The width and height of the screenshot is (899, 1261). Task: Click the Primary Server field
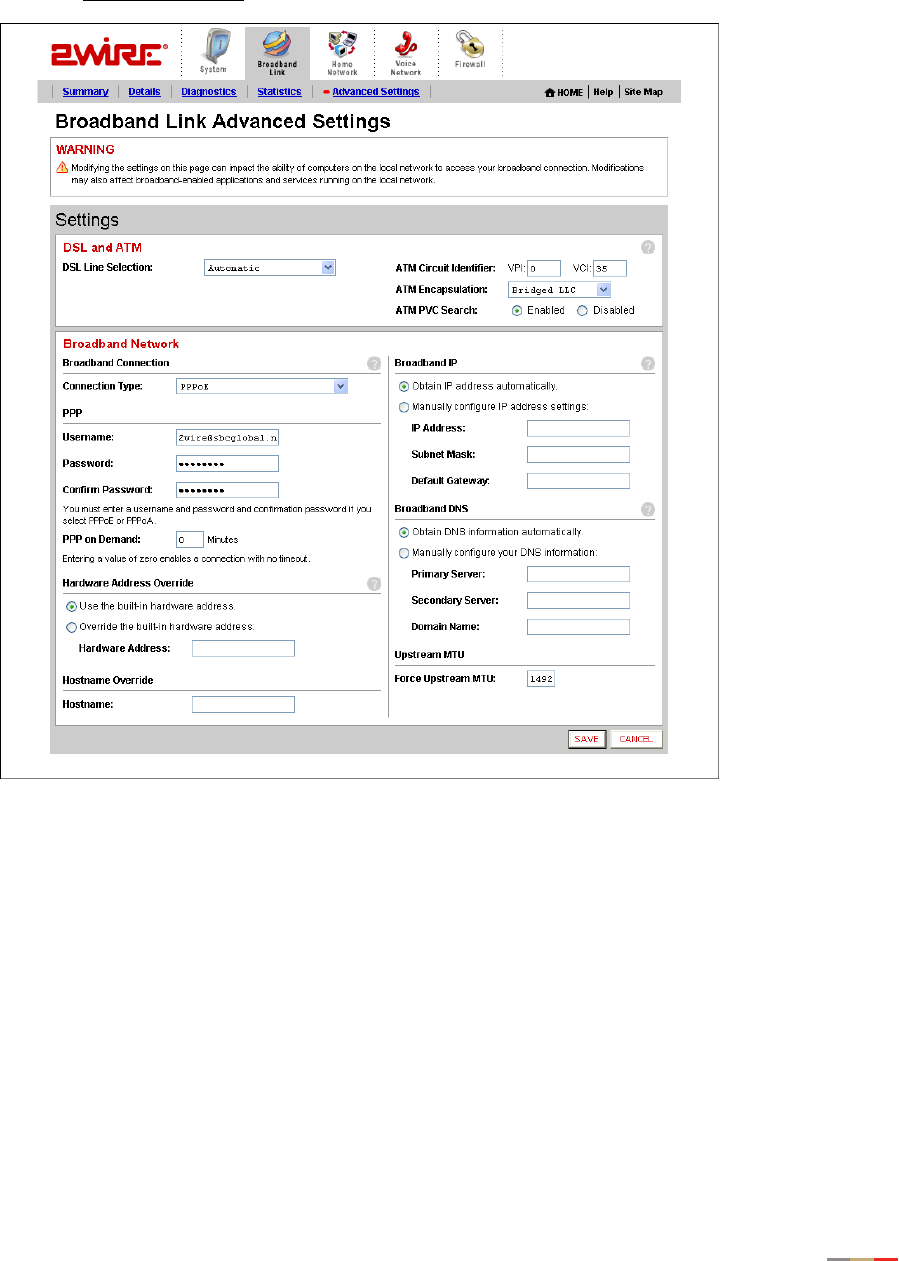click(x=578, y=574)
